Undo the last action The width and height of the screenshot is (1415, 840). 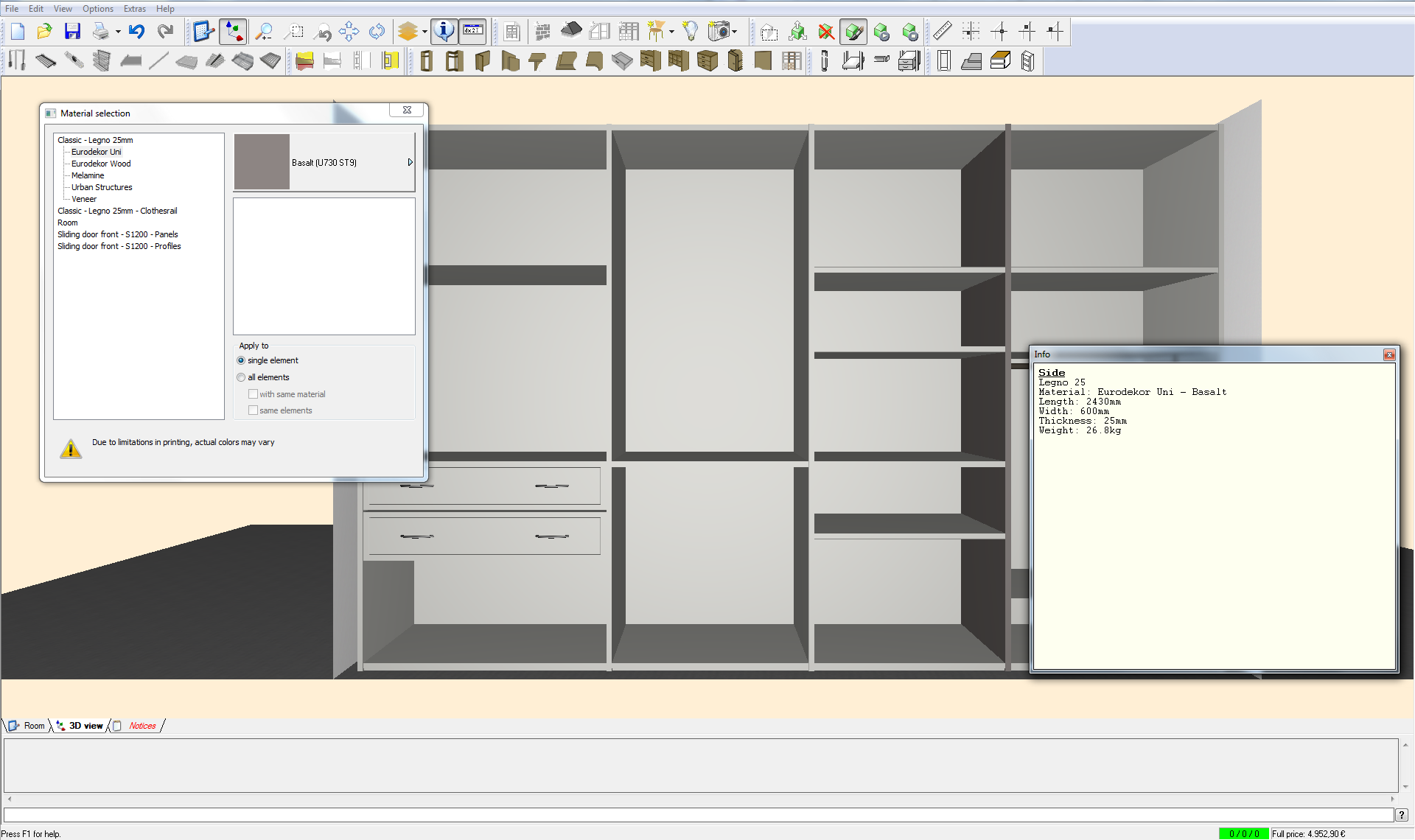(x=136, y=32)
